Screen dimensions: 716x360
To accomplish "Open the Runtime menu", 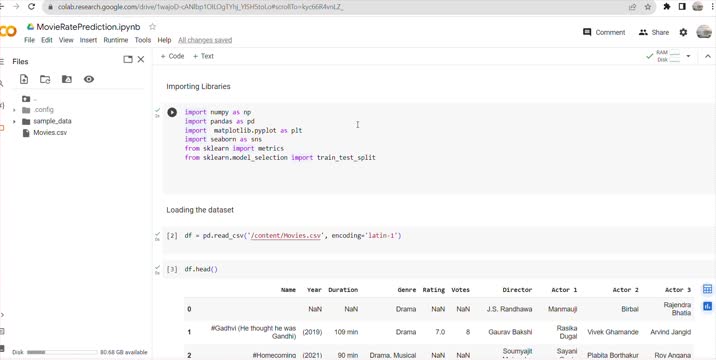I will coord(116,40).
